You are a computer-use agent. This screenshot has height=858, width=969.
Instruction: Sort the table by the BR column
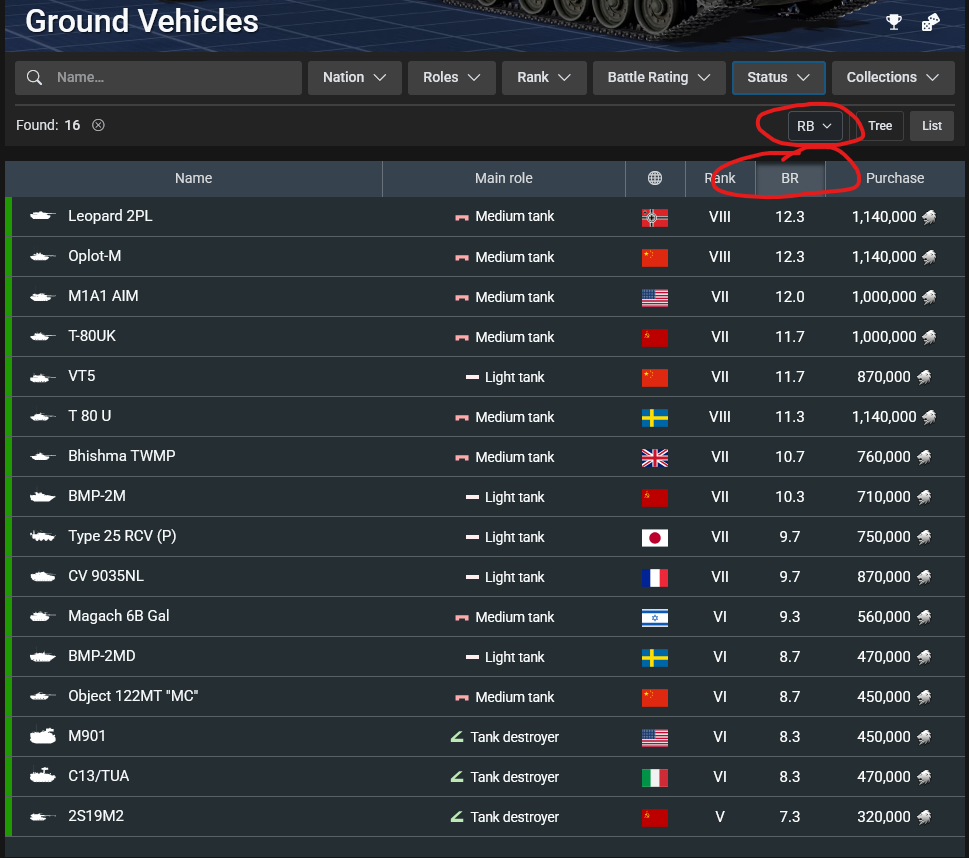coord(790,178)
